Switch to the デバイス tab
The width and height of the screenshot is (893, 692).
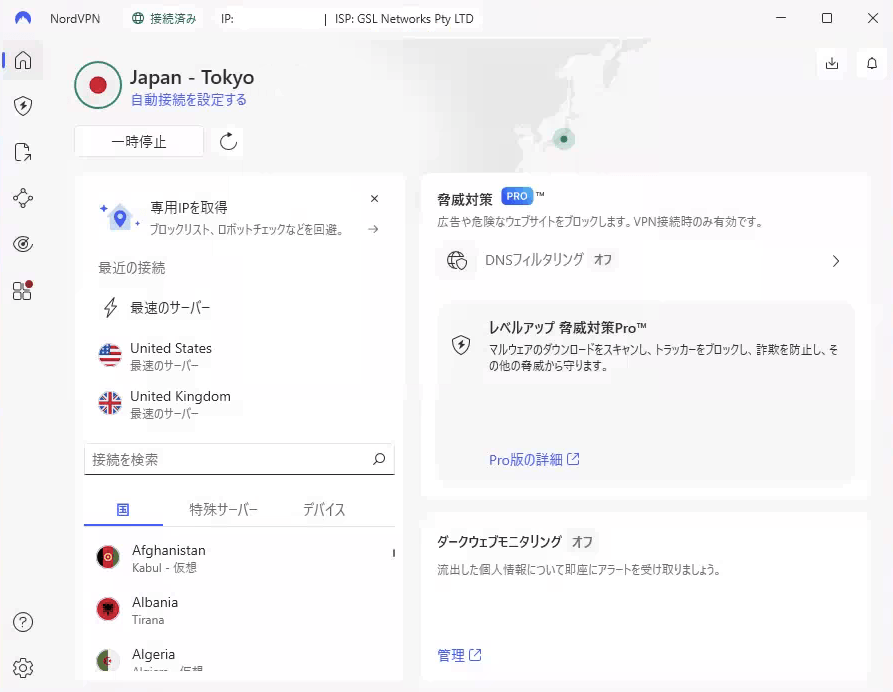tap(324, 510)
